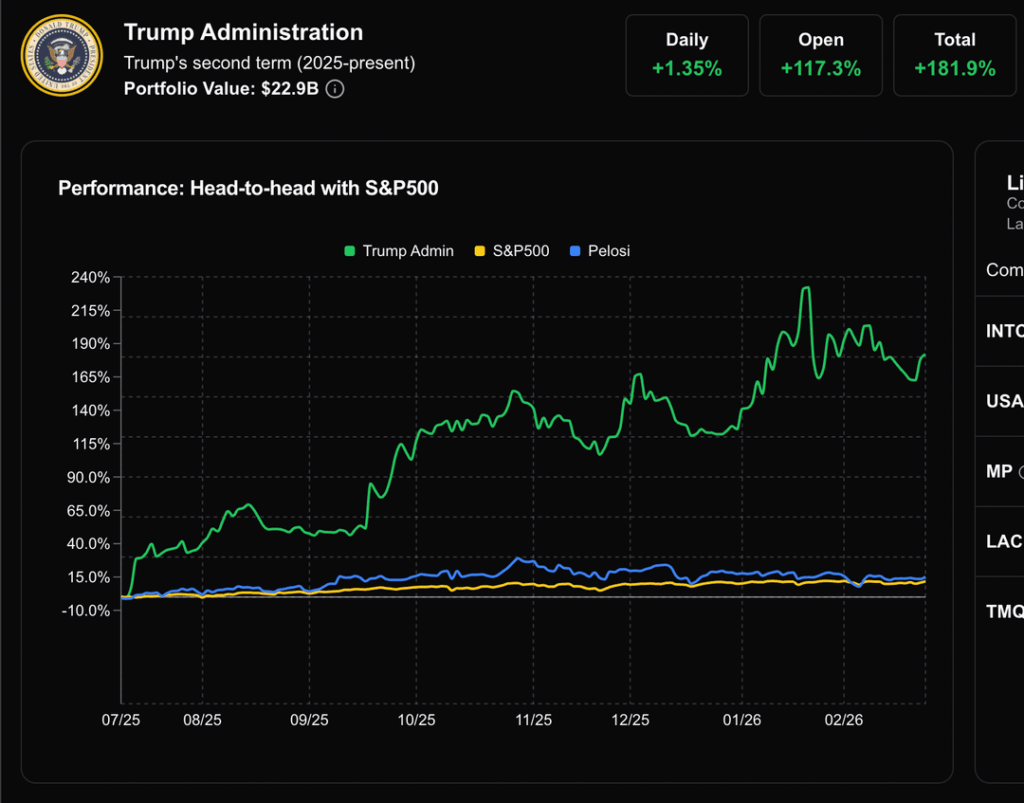Click the TMQ holding entry
This screenshot has height=803, width=1024.
tap(1002, 611)
